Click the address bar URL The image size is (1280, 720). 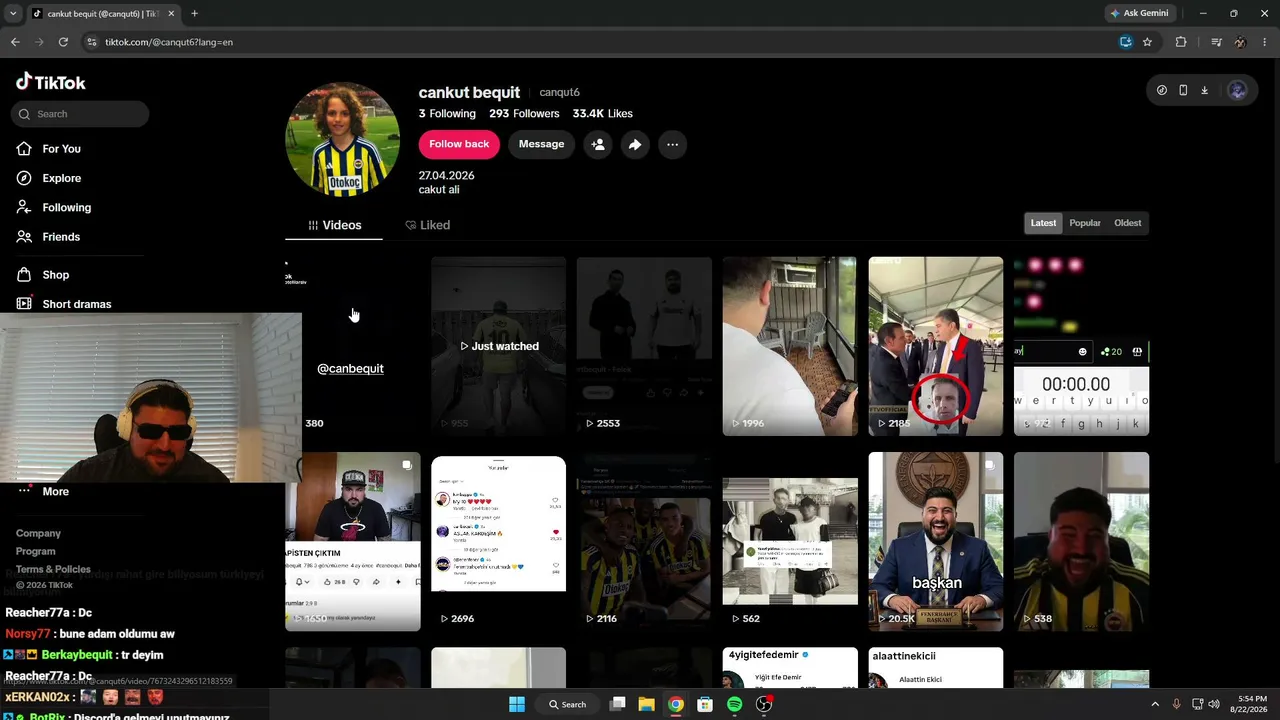pyautogui.click(x=169, y=42)
